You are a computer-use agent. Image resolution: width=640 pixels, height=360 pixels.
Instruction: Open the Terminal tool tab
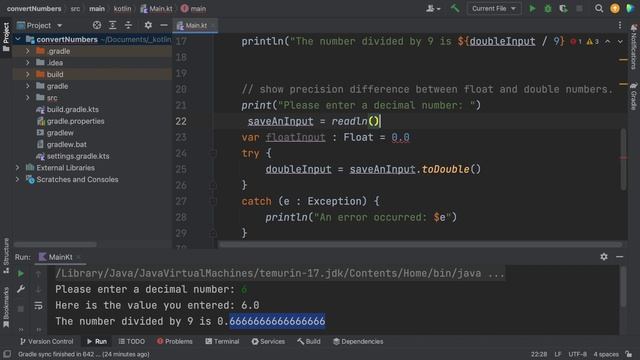click(x=222, y=342)
